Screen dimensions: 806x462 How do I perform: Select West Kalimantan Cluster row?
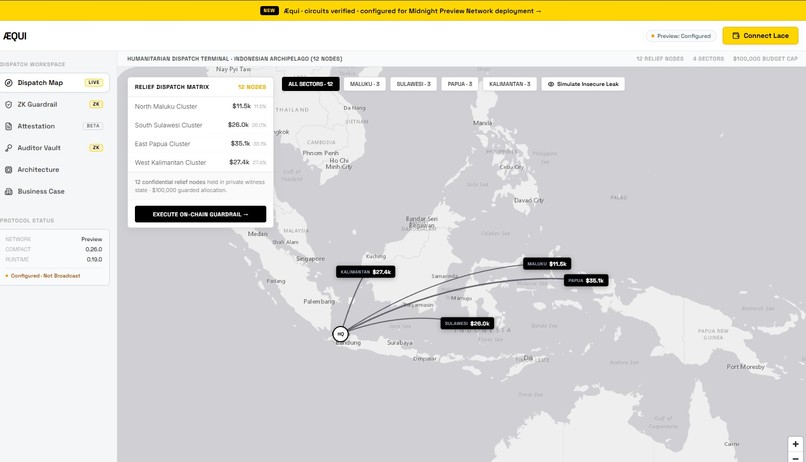coord(200,162)
